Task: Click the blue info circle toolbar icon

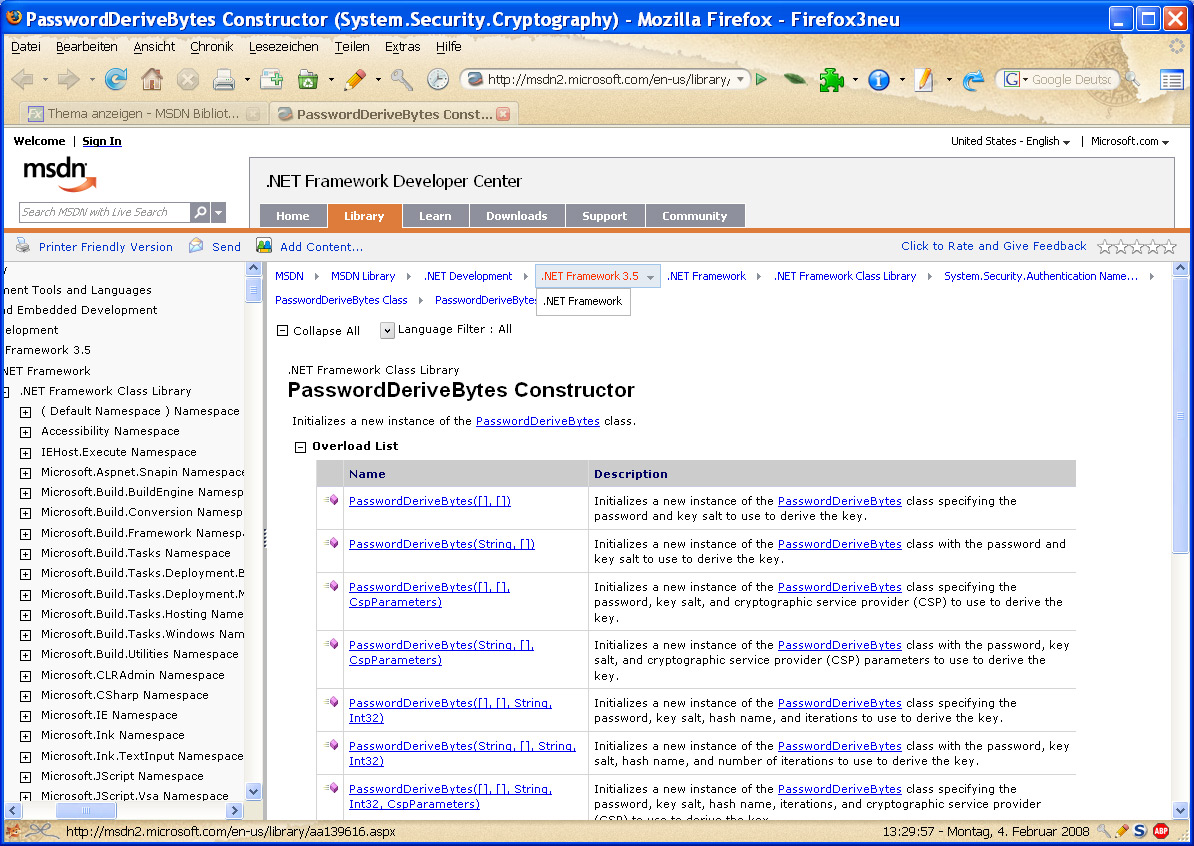Action: point(879,79)
